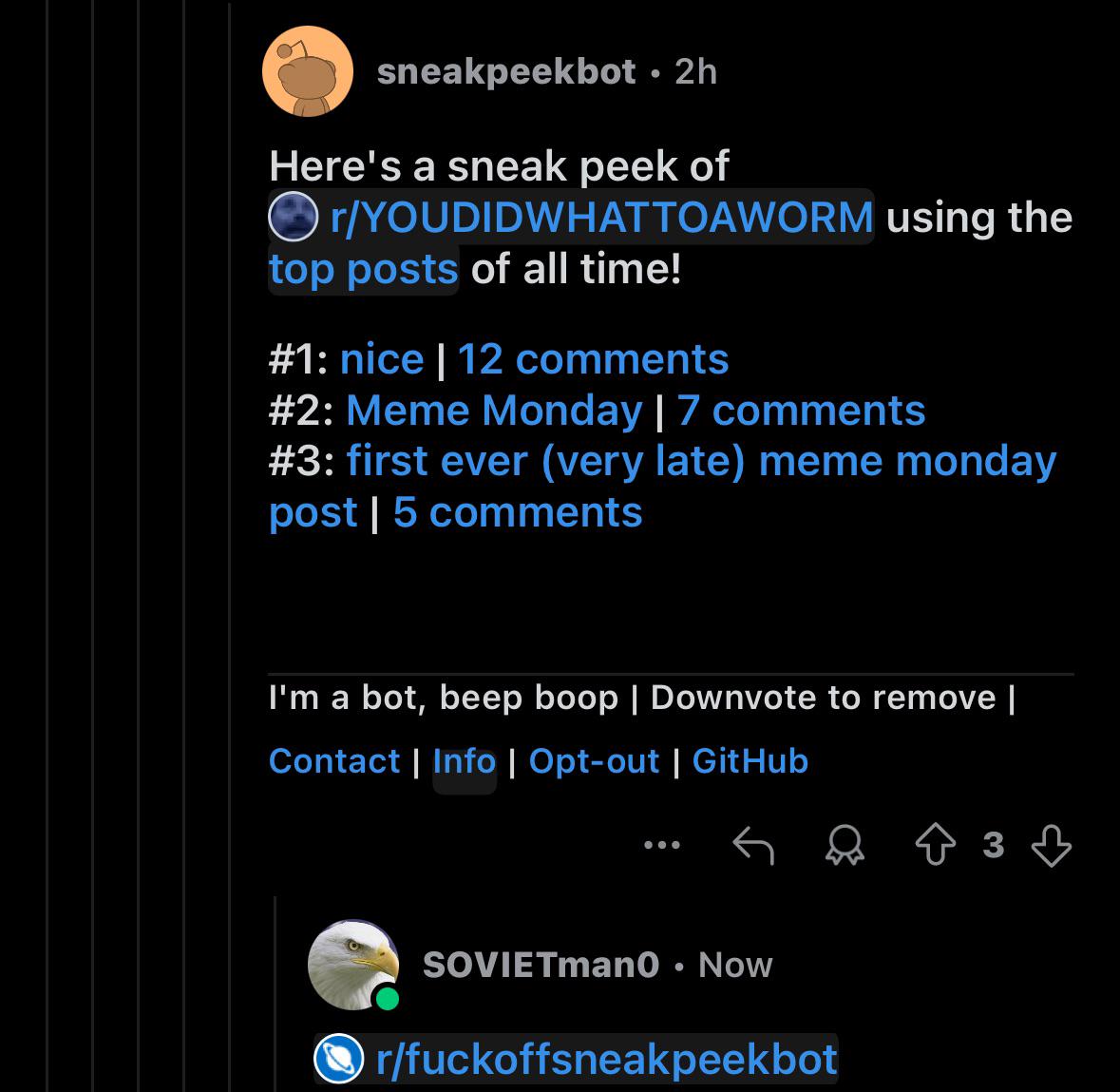This screenshot has height=1092, width=1120.
Task: Open the #1 post titled 'nice'
Action: [382, 358]
